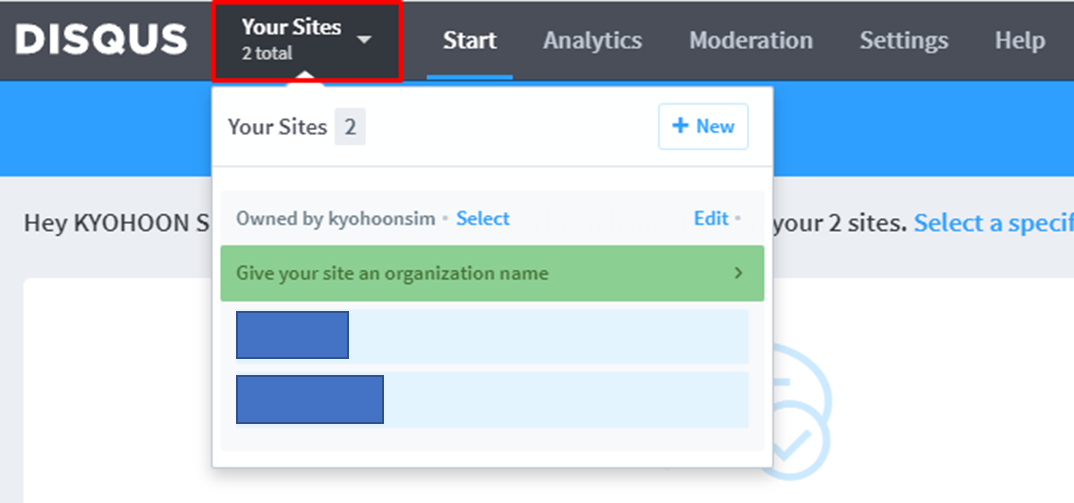The height and width of the screenshot is (503, 1074).
Task: Open the Analytics tab
Action: coord(592,40)
